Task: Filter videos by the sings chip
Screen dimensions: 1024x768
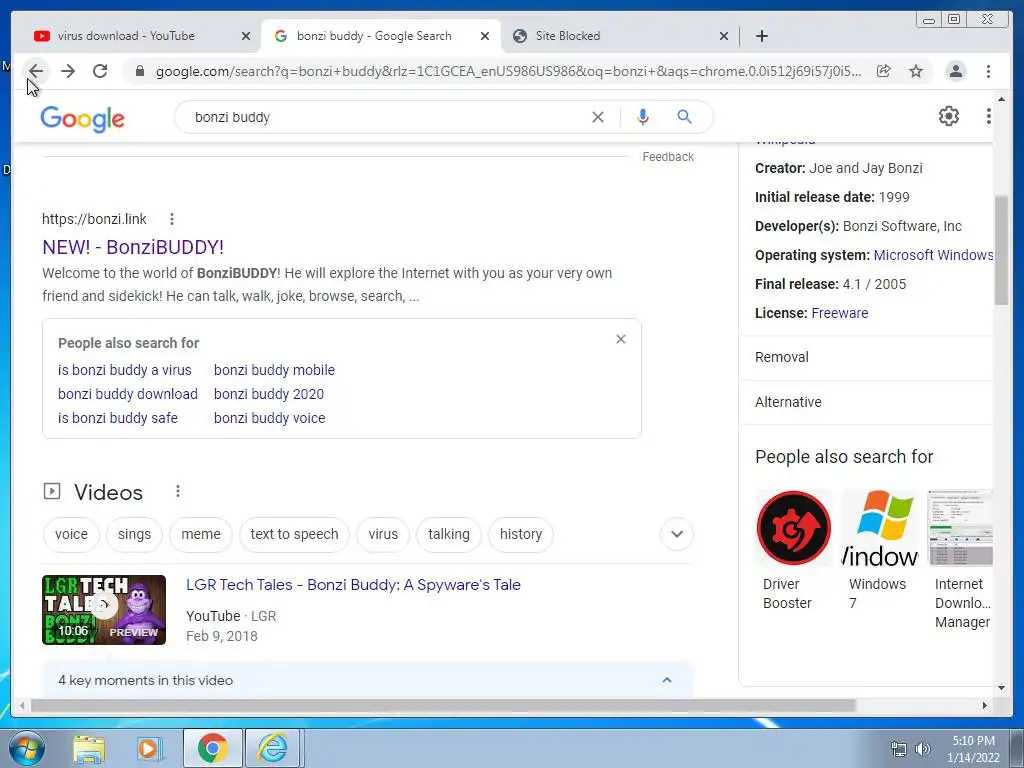Action: (x=135, y=534)
